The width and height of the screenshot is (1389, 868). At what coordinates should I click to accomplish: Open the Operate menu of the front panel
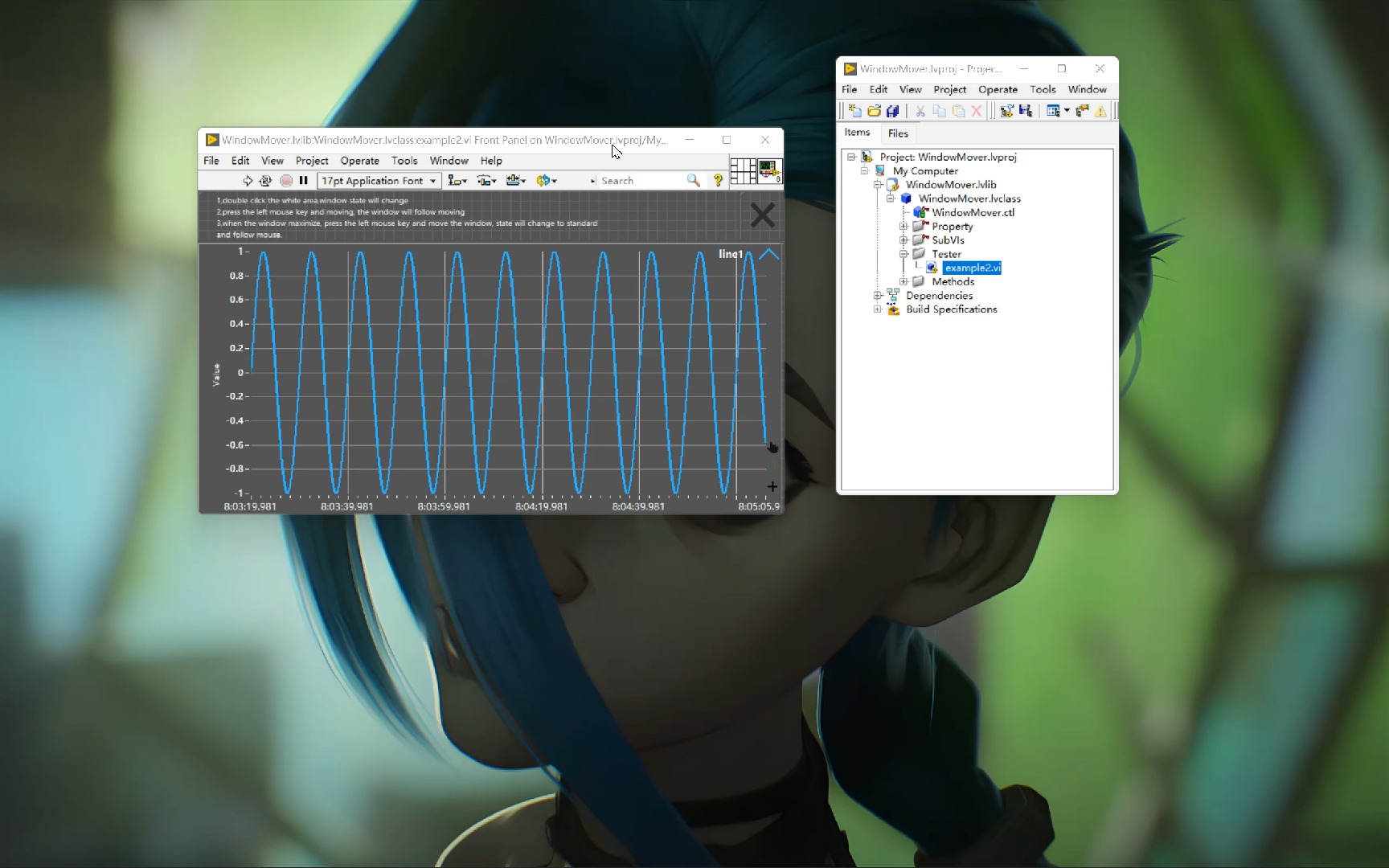click(x=359, y=161)
